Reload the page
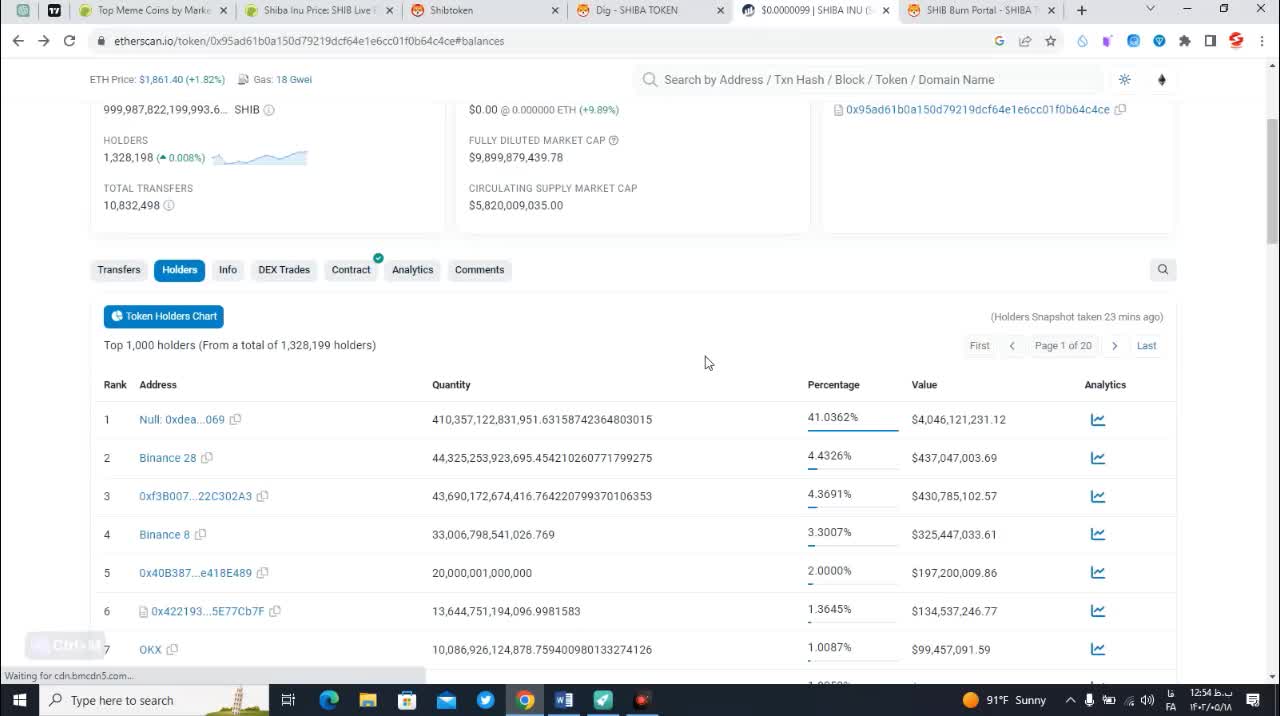 pyautogui.click(x=69, y=41)
